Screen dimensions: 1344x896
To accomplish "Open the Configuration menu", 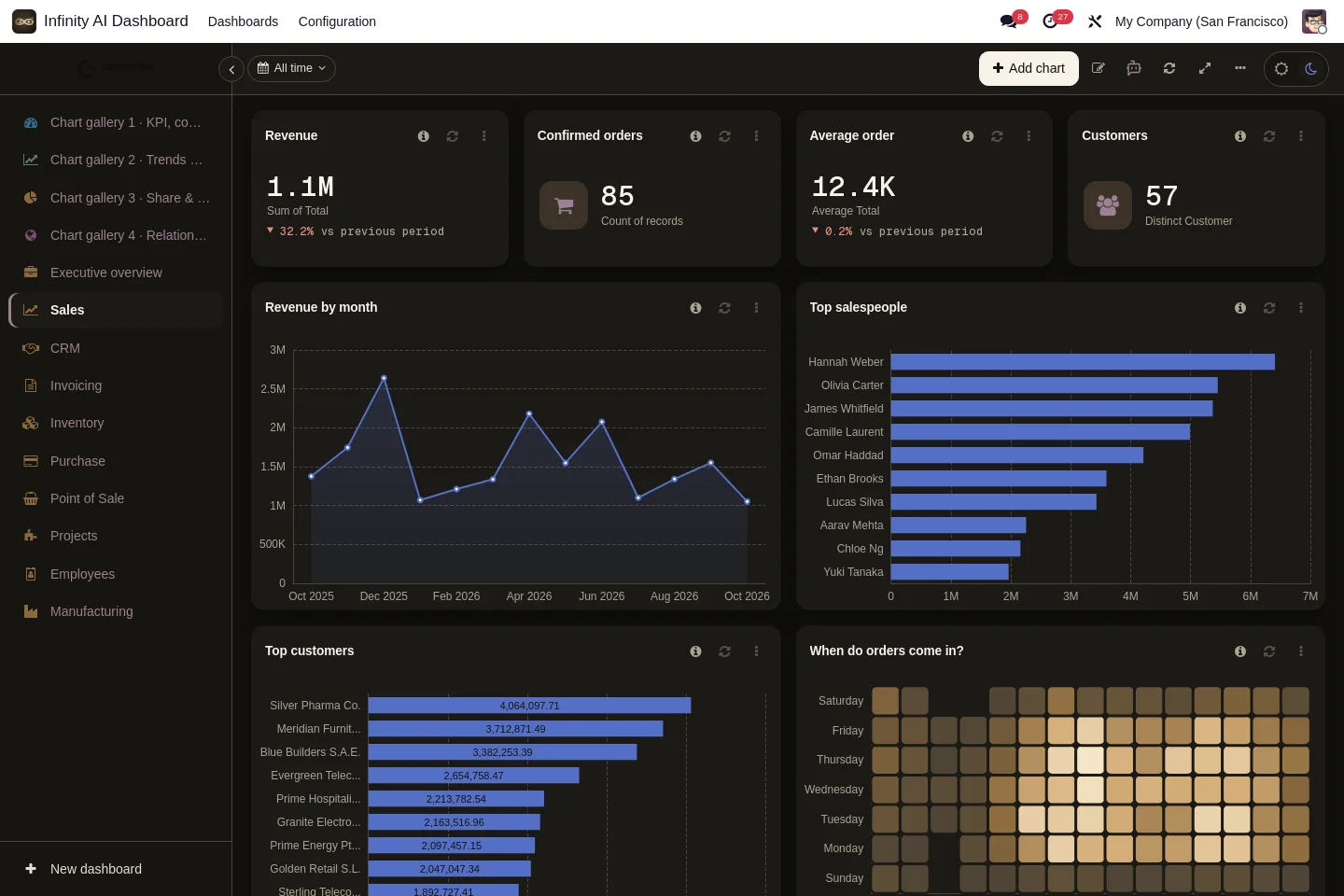I will (x=337, y=21).
